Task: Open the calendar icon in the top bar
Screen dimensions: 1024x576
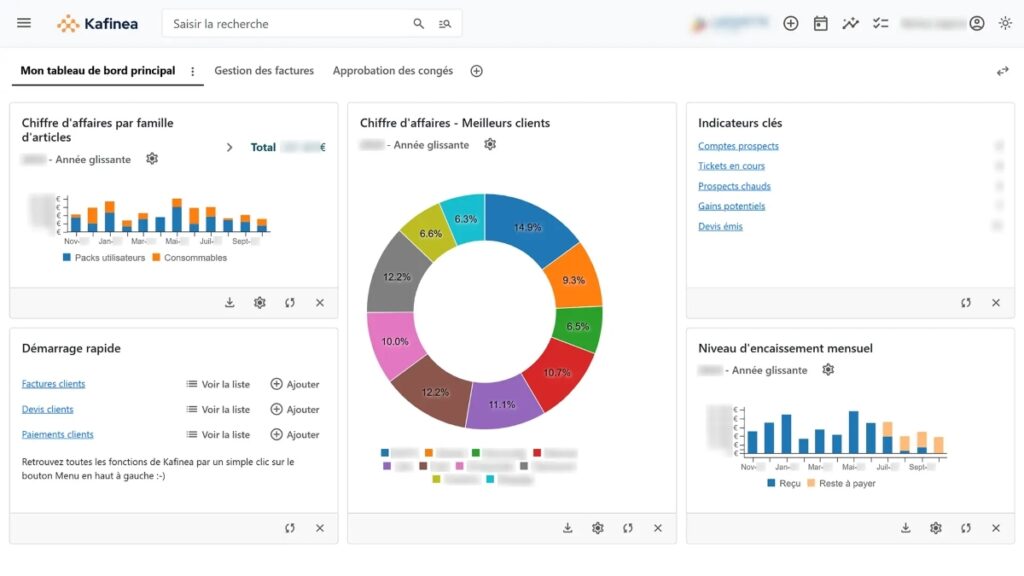Action: click(x=820, y=22)
